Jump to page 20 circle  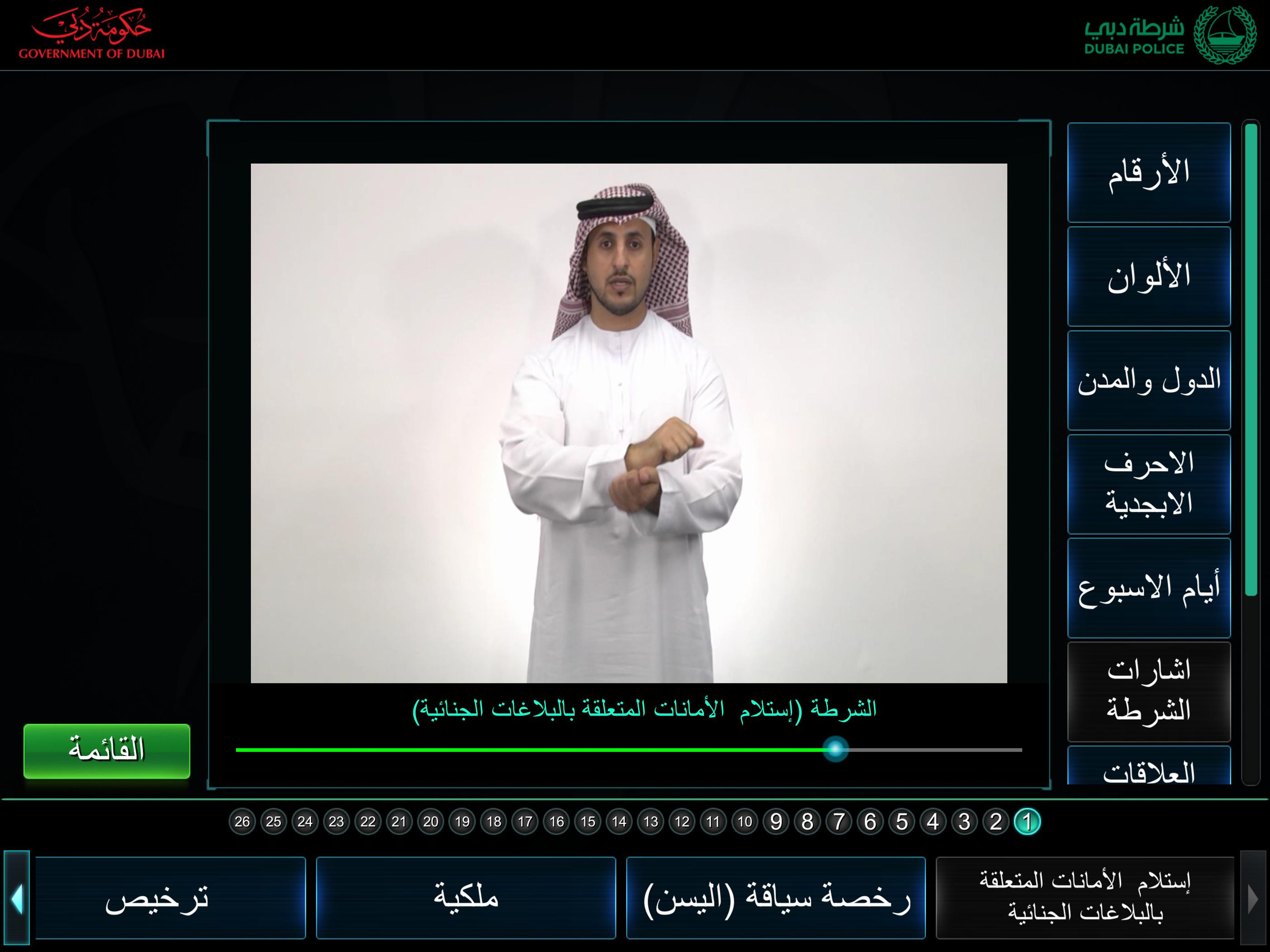coord(430,822)
